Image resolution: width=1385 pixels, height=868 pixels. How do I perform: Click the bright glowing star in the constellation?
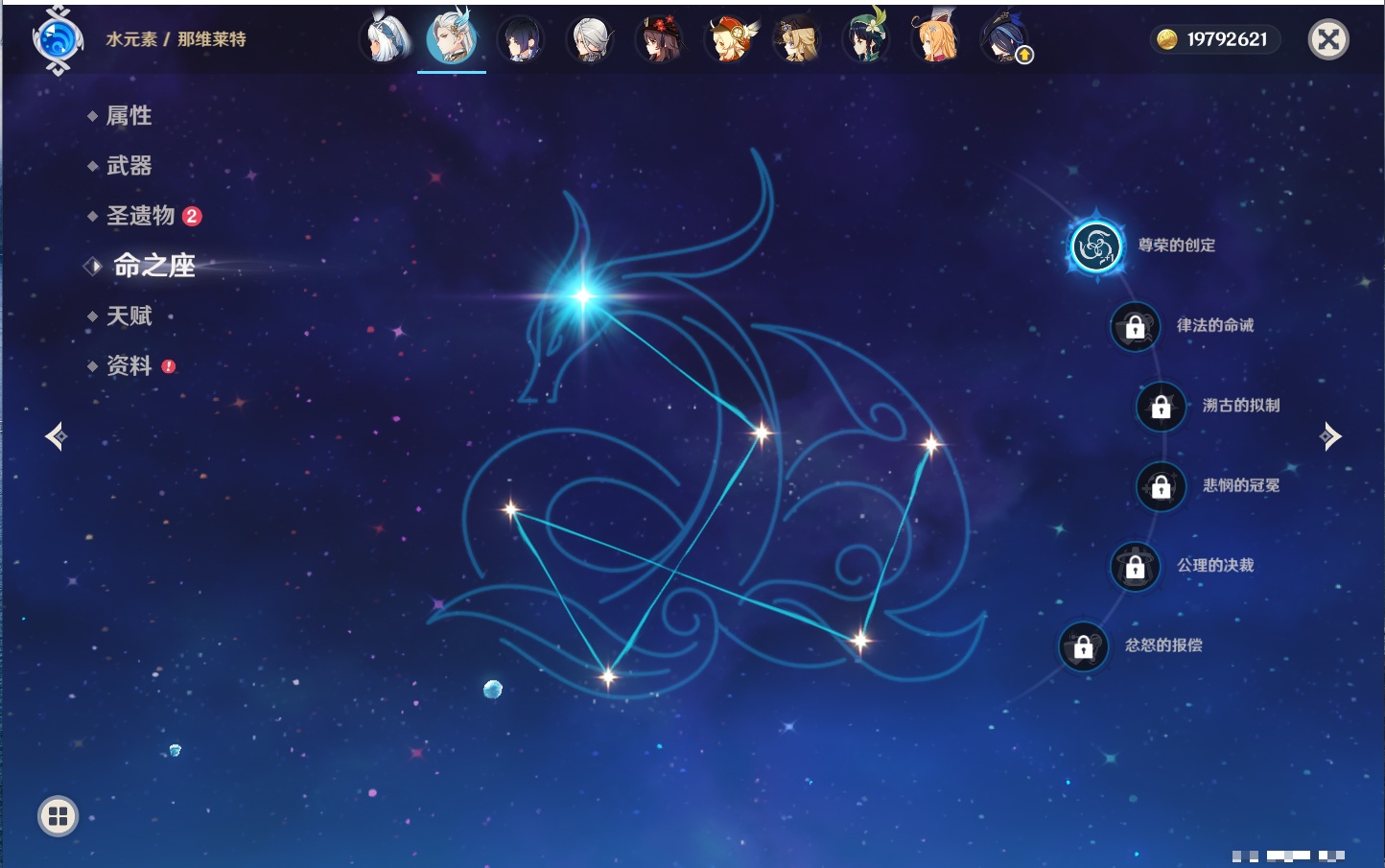point(582,295)
